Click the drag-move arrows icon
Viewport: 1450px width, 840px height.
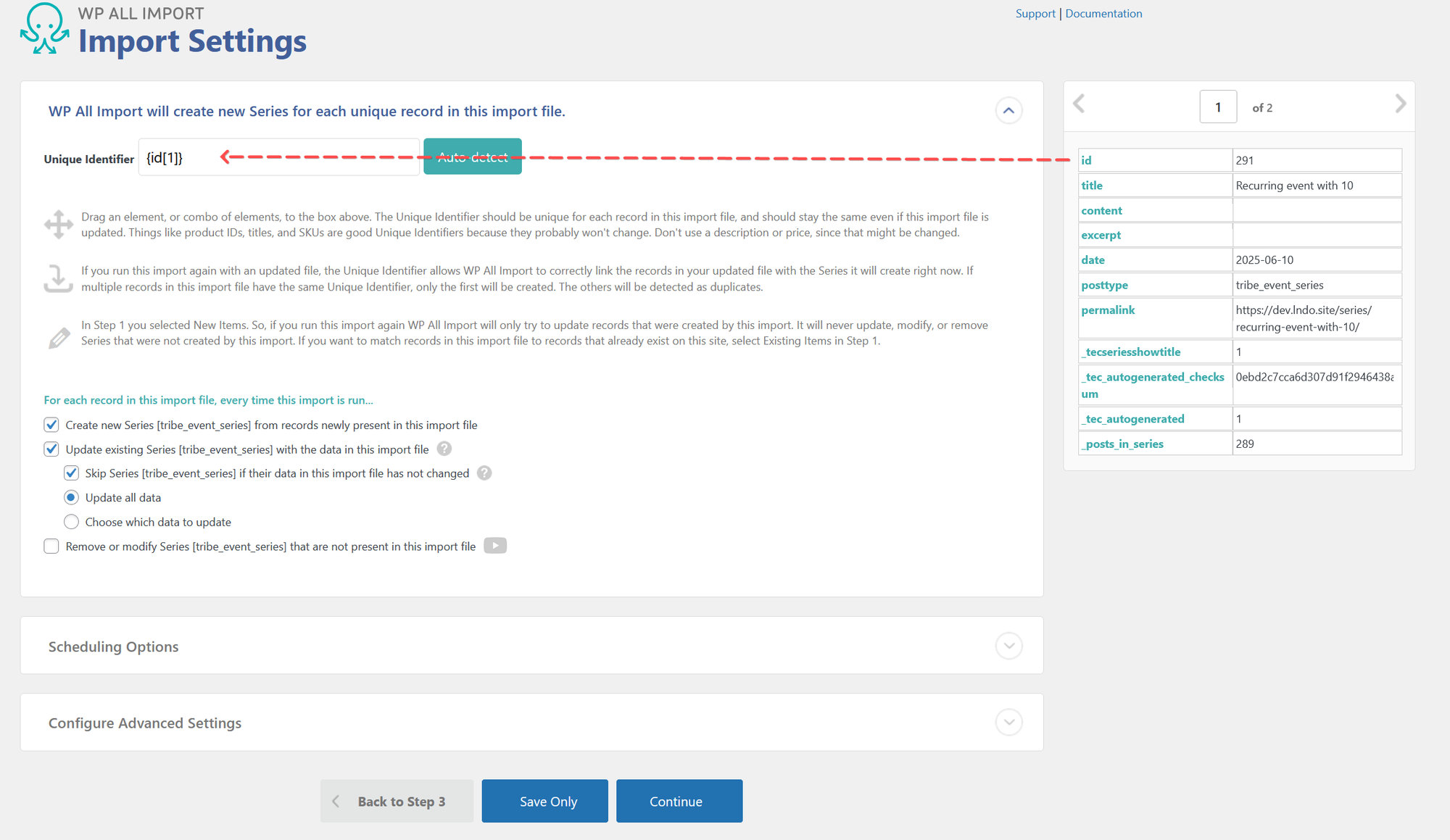[x=59, y=224]
